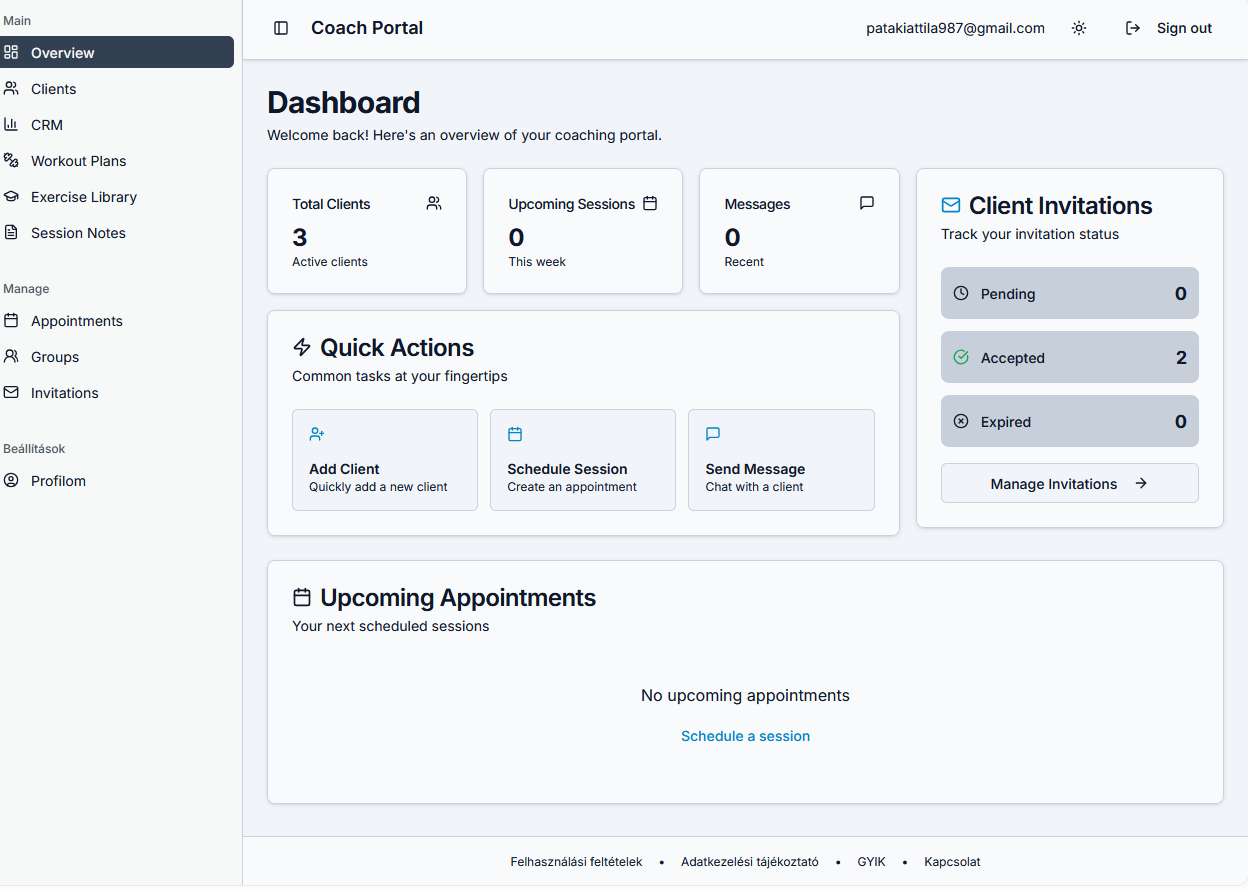The image size is (1248, 889).
Task: Select the Add Client person-plus icon
Action: click(x=317, y=433)
